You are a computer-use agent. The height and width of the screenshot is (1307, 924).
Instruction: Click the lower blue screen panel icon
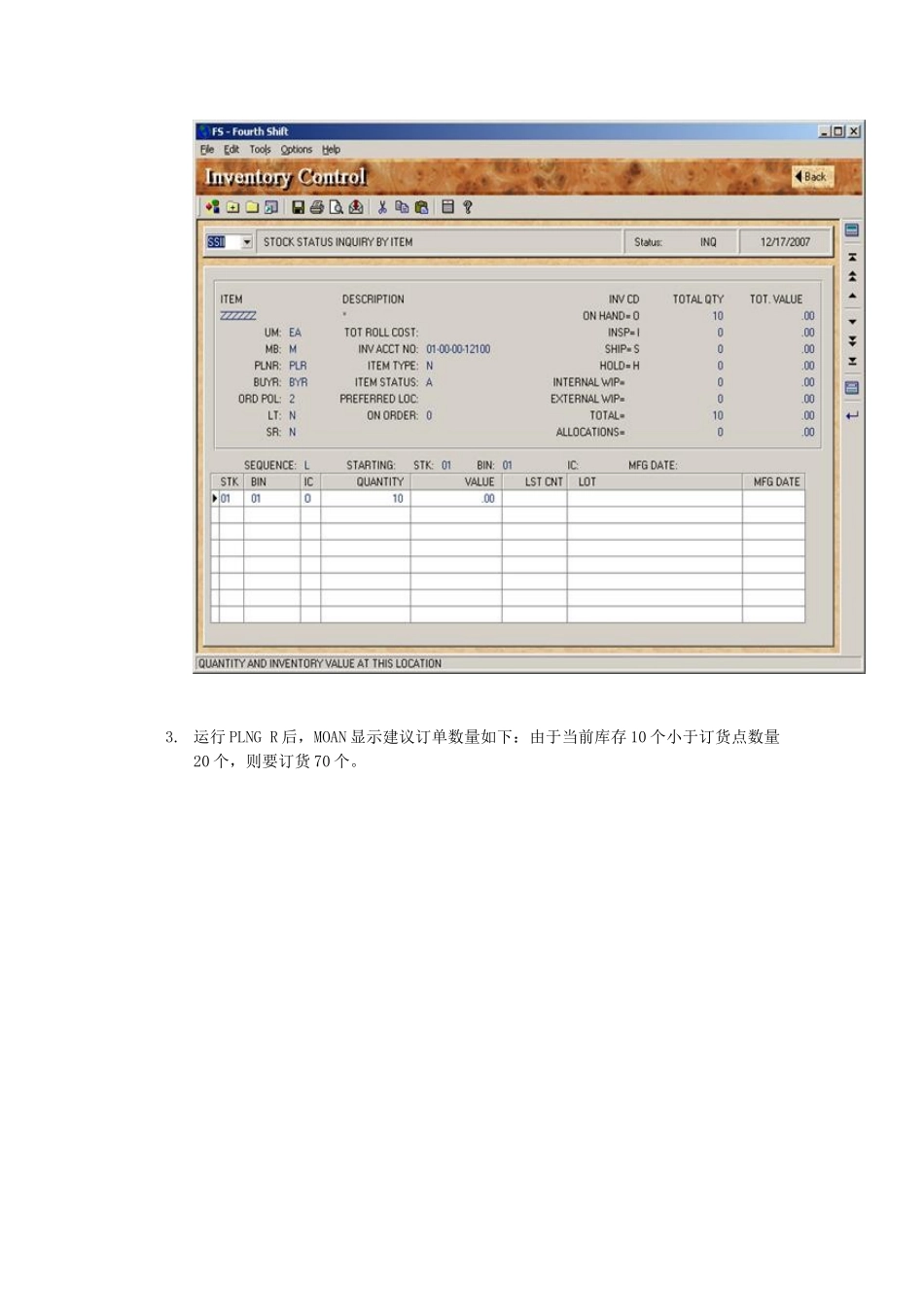852,388
